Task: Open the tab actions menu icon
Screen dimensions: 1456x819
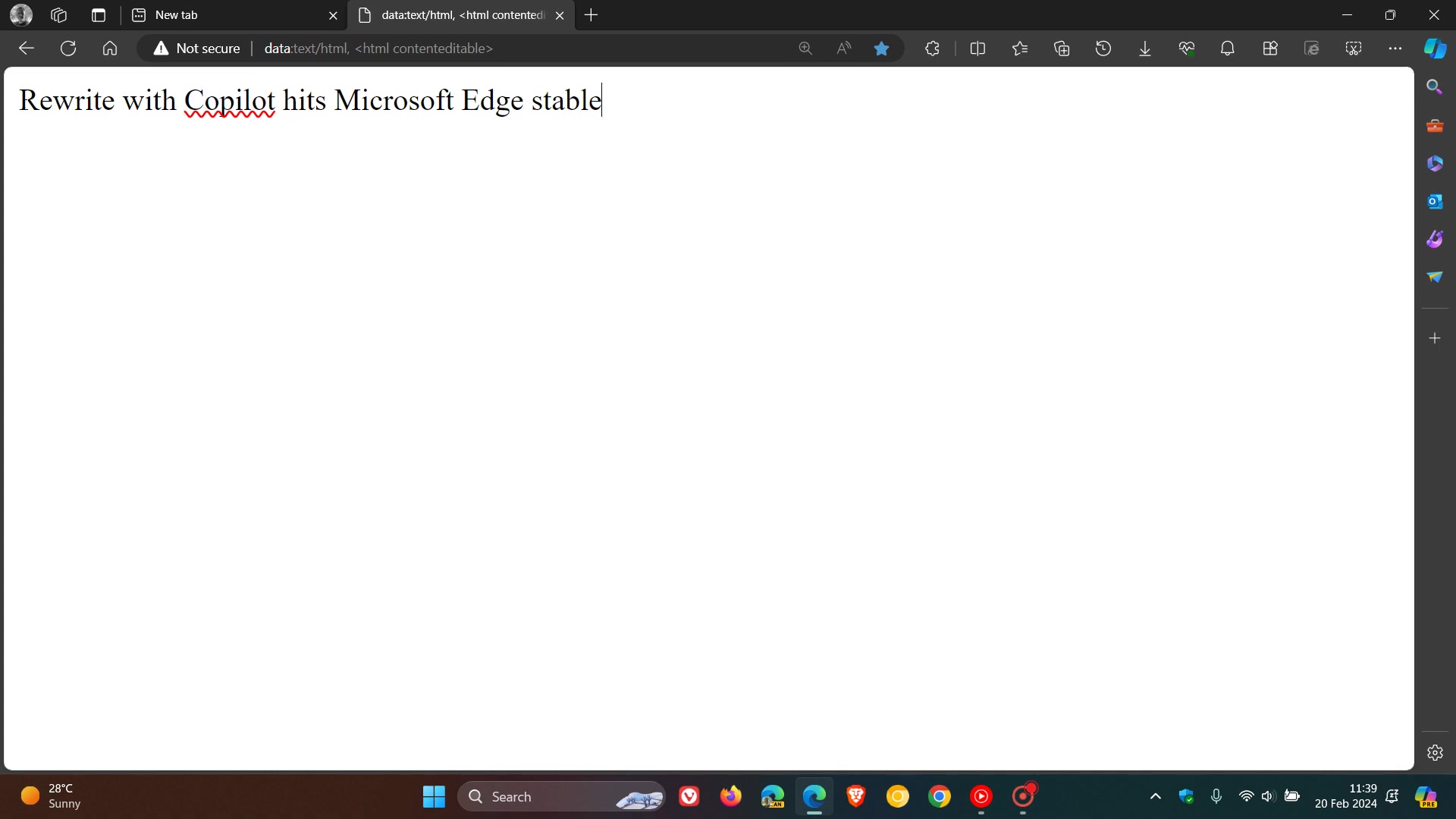Action: (99, 15)
